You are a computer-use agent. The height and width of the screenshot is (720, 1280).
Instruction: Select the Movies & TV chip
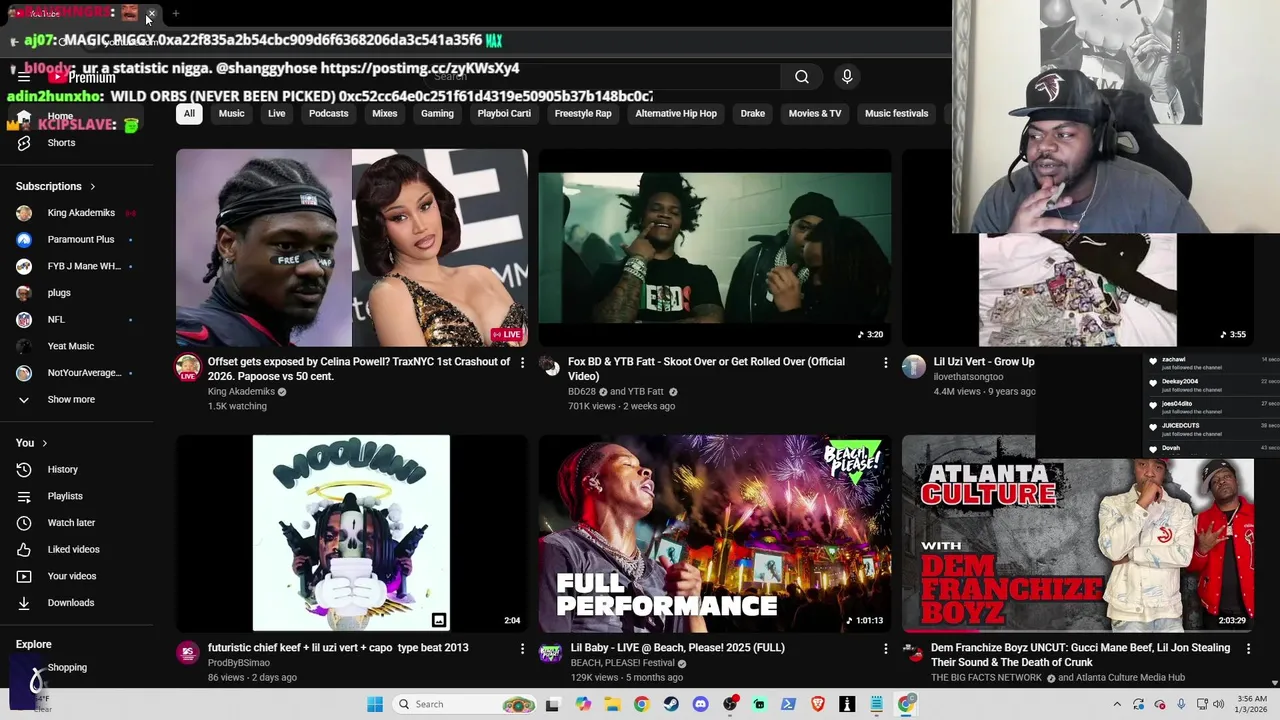[x=815, y=113]
